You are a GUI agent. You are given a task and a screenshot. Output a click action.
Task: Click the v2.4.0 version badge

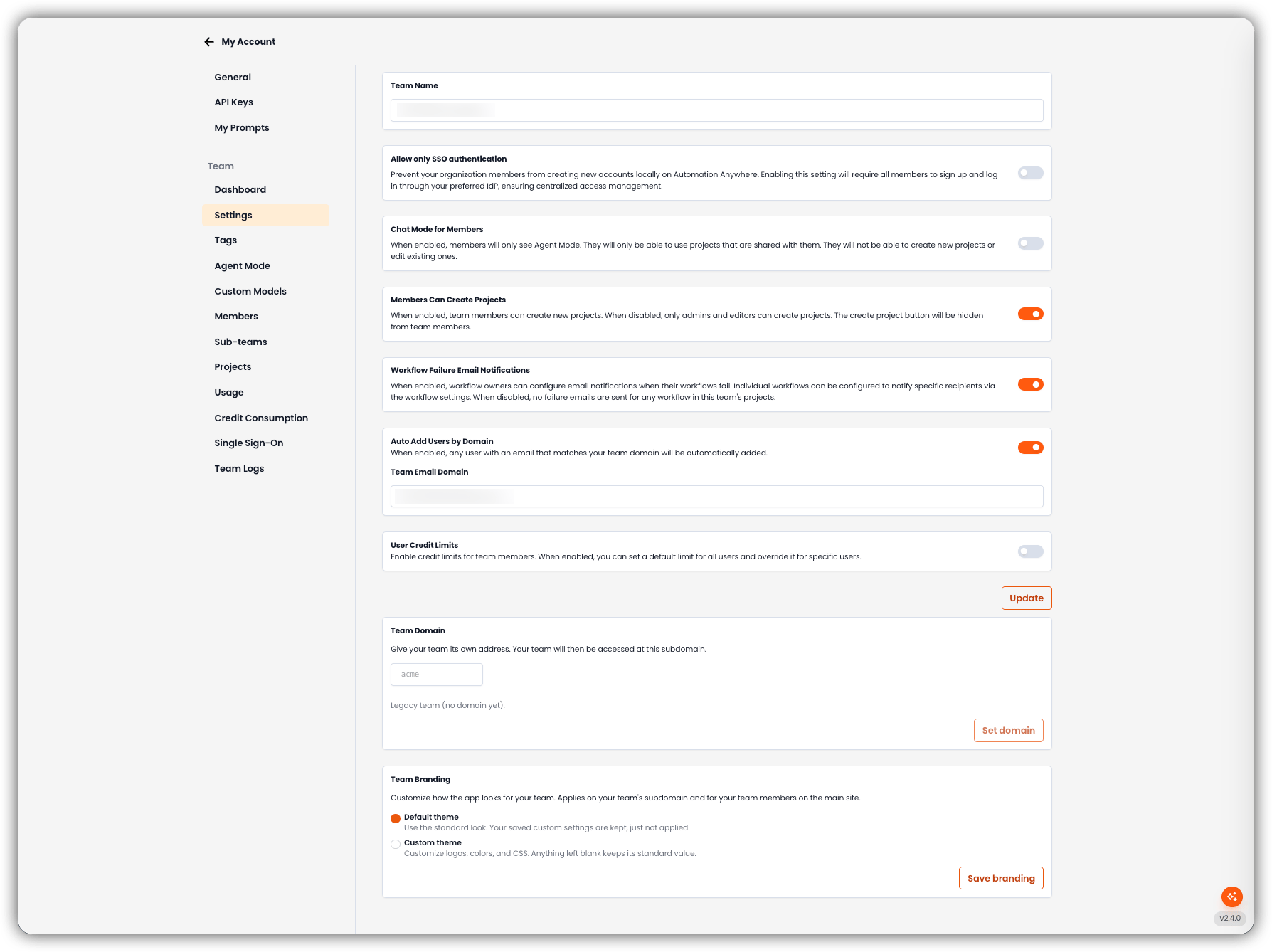[1229, 919]
